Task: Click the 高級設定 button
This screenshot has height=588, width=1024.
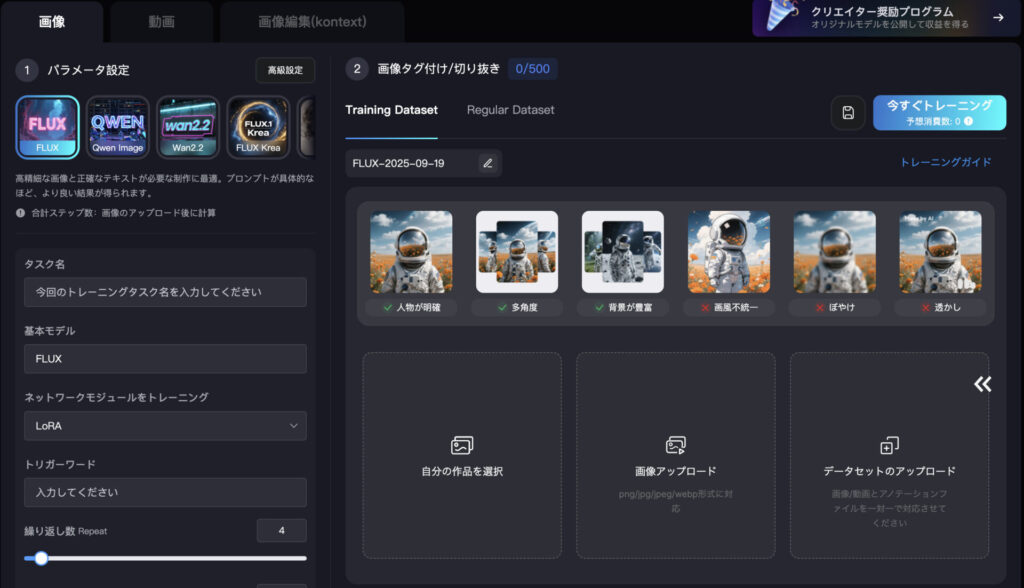Action: (x=285, y=70)
